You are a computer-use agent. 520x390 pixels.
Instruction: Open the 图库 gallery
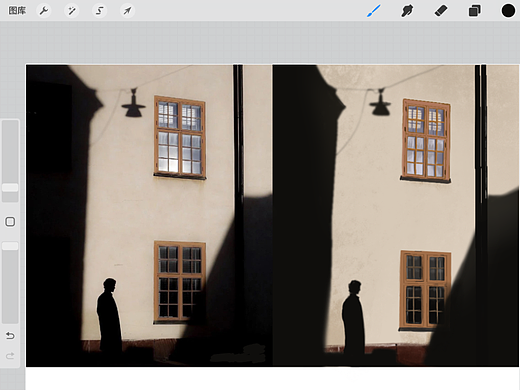[x=17, y=11]
